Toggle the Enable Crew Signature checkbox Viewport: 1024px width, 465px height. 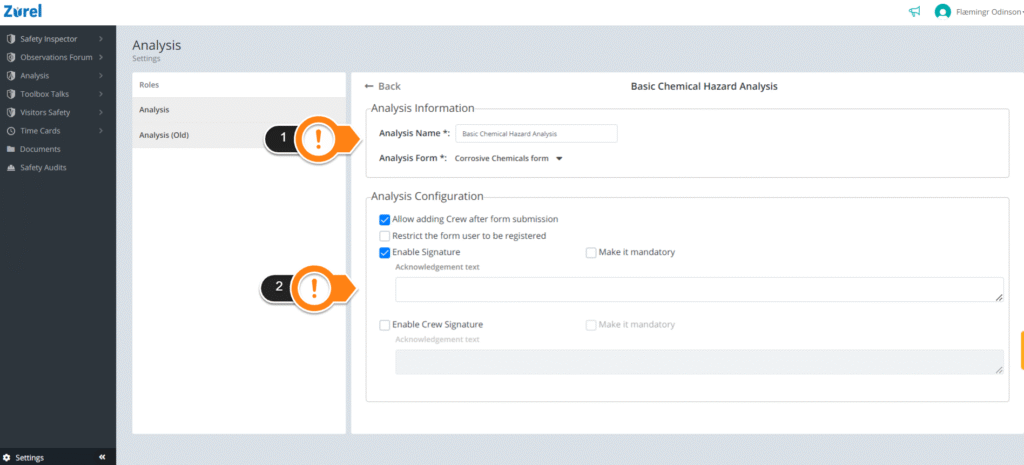385,325
